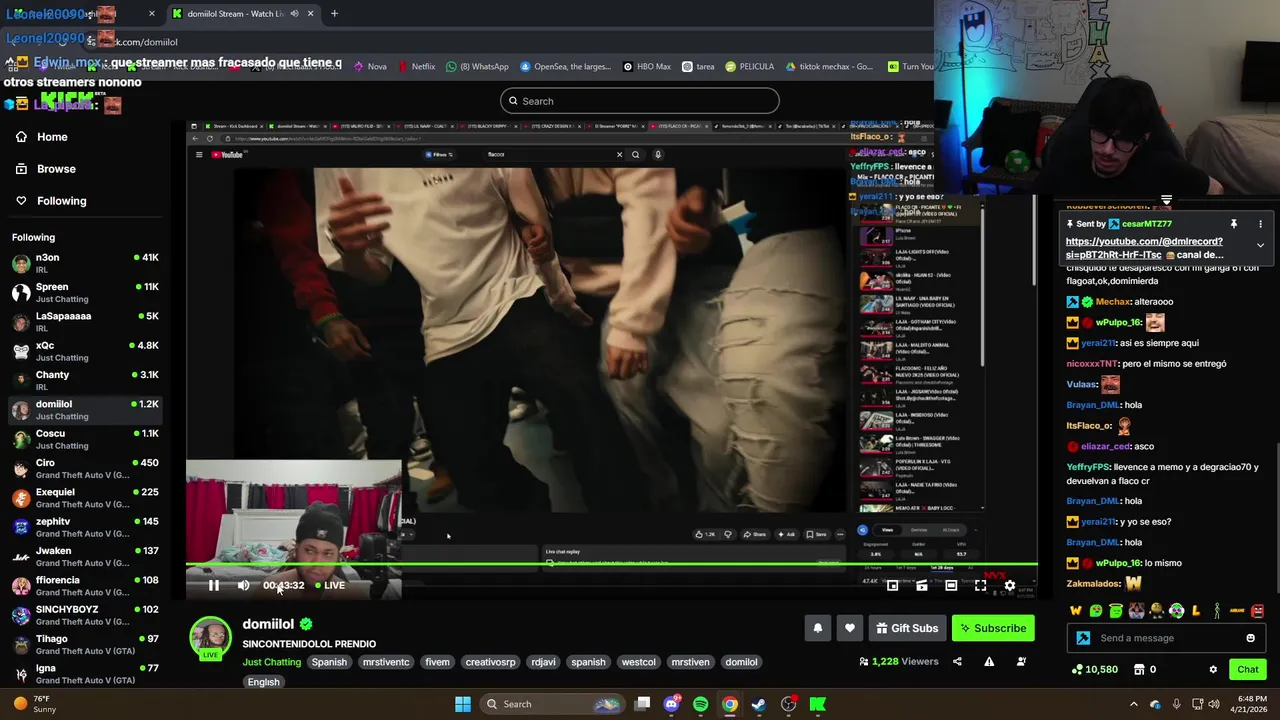
Task: Open Netflix bookmark
Action: coord(416,67)
